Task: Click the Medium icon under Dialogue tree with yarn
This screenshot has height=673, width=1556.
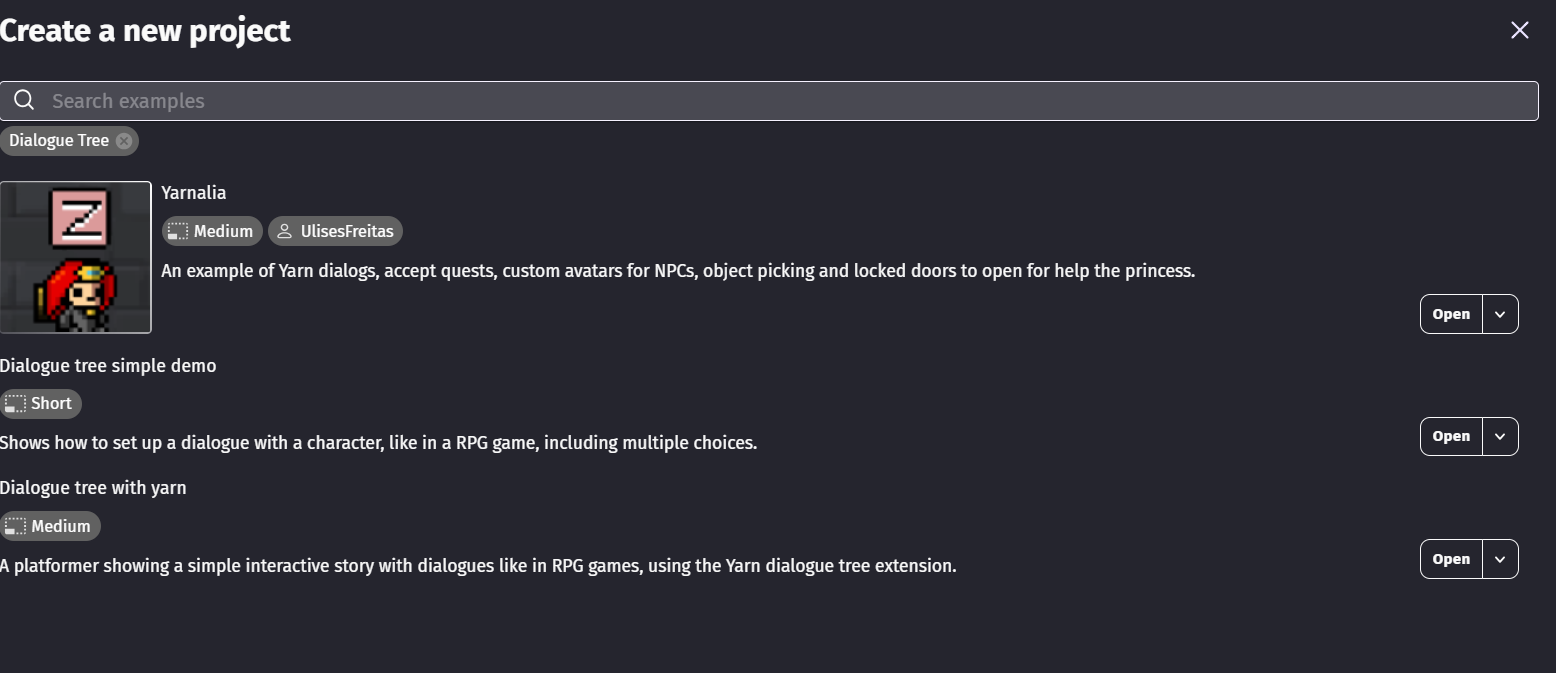Action: tap(14, 526)
